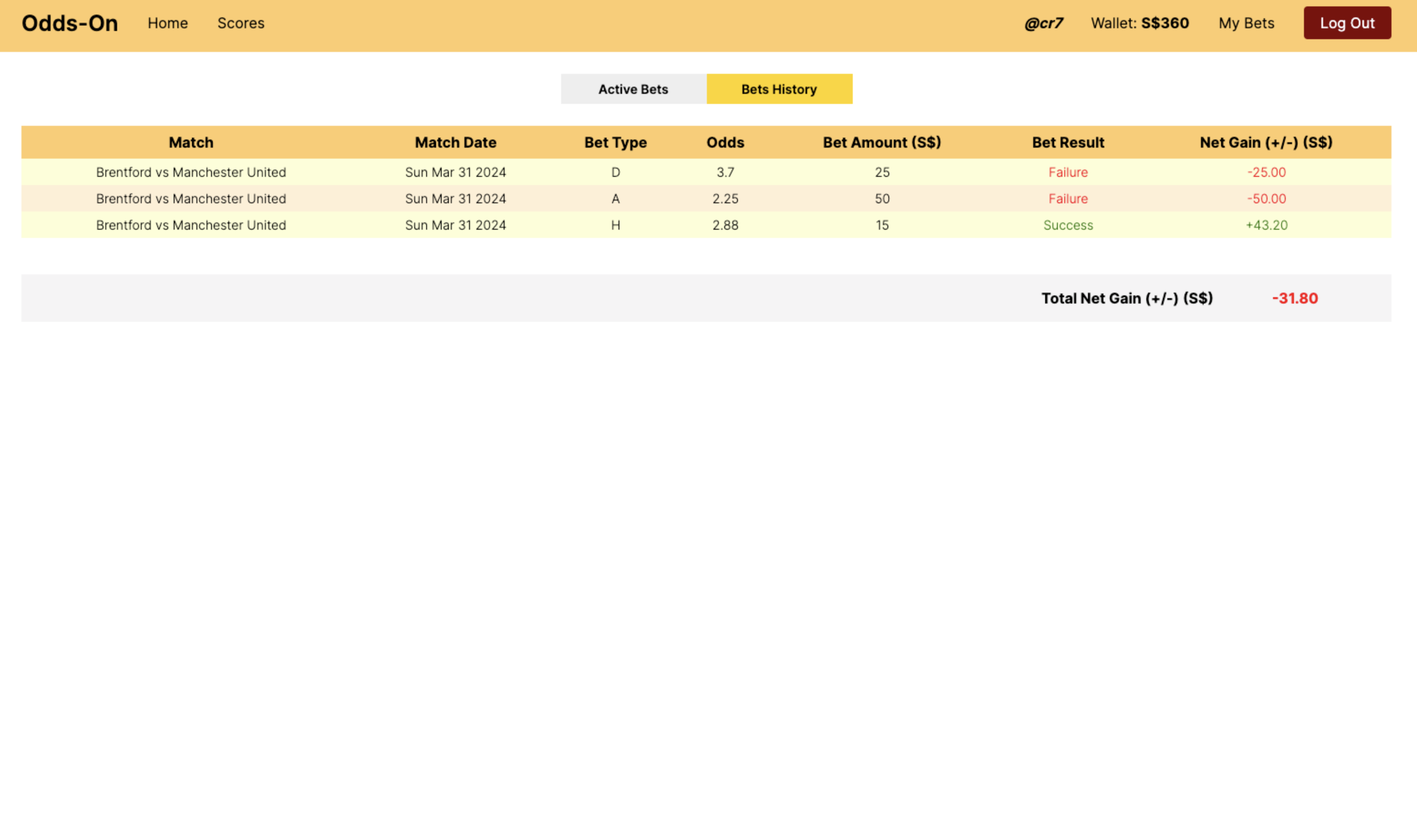
Task: Click the @cr7 username
Action: click(x=1044, y=23)
